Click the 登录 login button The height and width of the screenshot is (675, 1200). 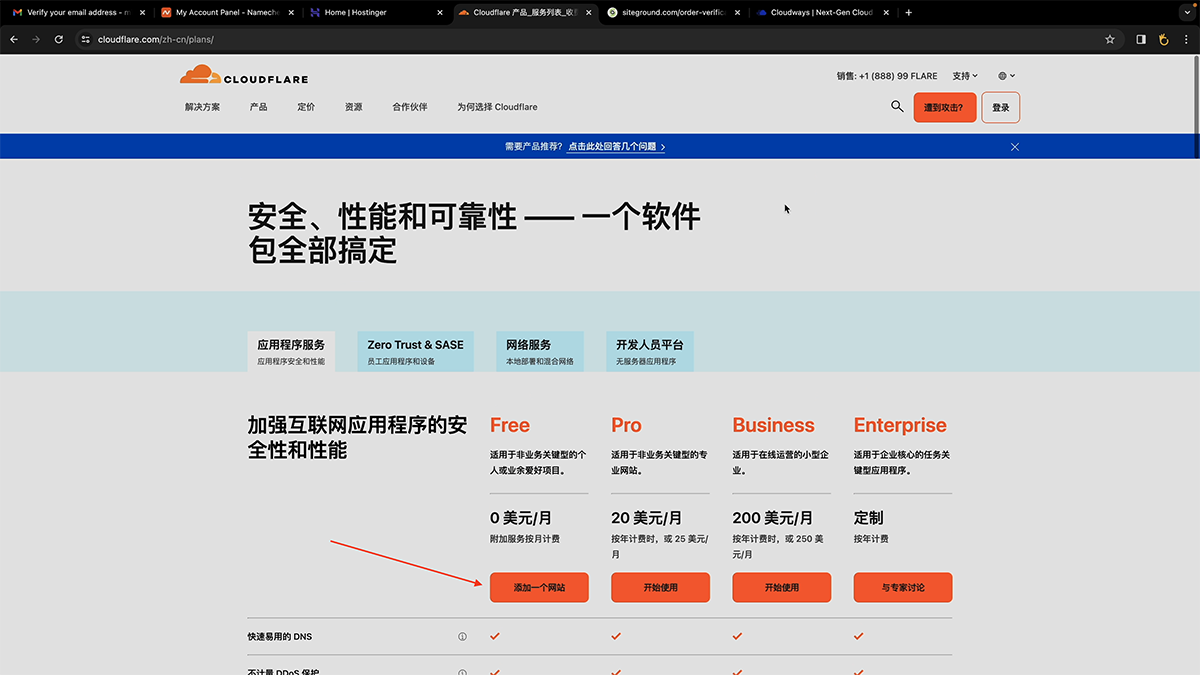pyautogui.click(x=1001, y=107)
